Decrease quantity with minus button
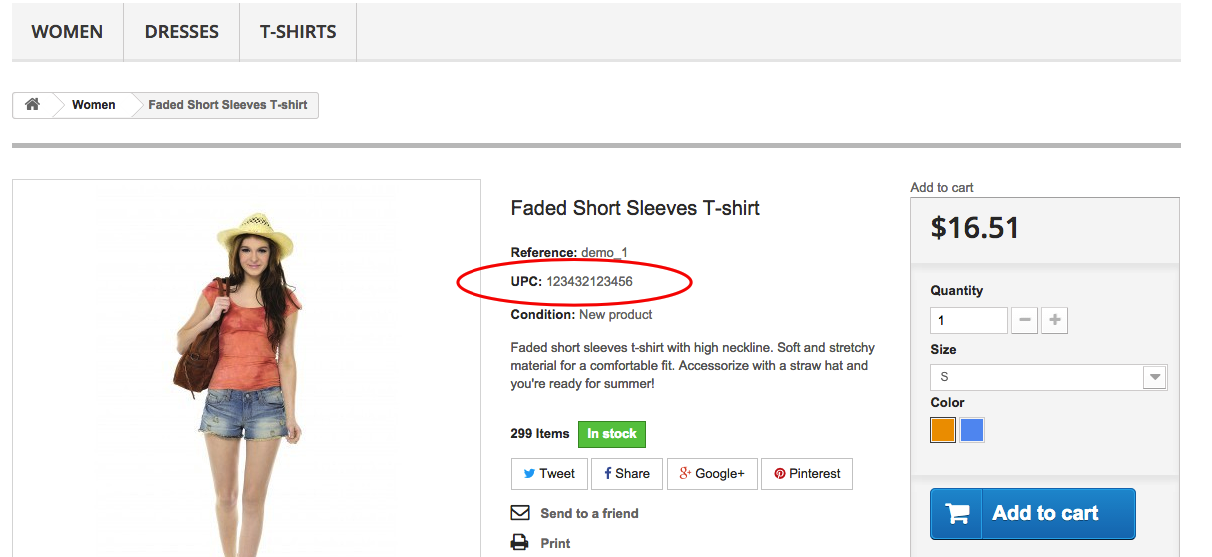Image resolution: width=1212 pixels, height=557 pixels. click(x=1024, y=321)
